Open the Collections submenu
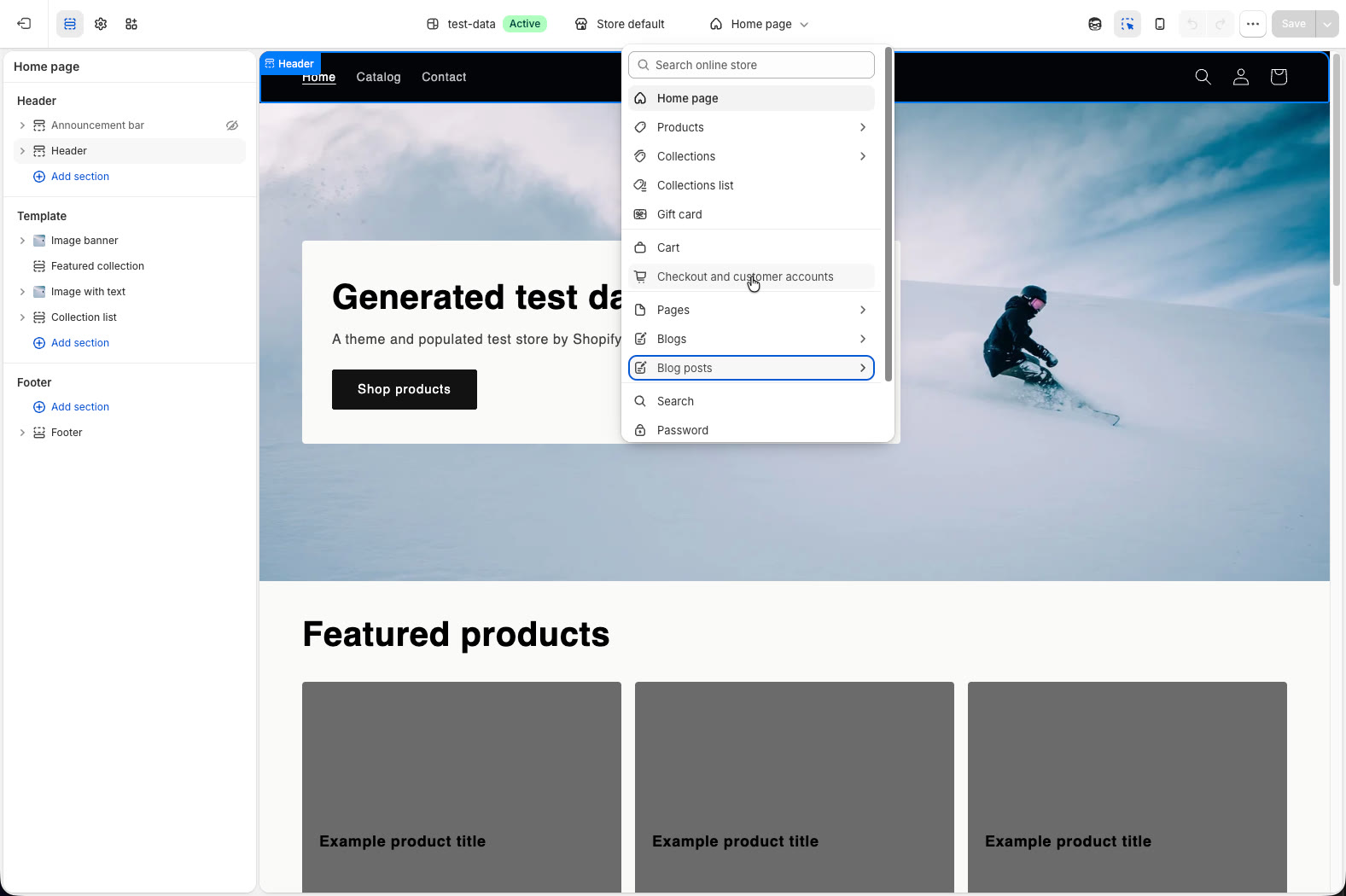The image size is (1346, 896). coord(751,156)
